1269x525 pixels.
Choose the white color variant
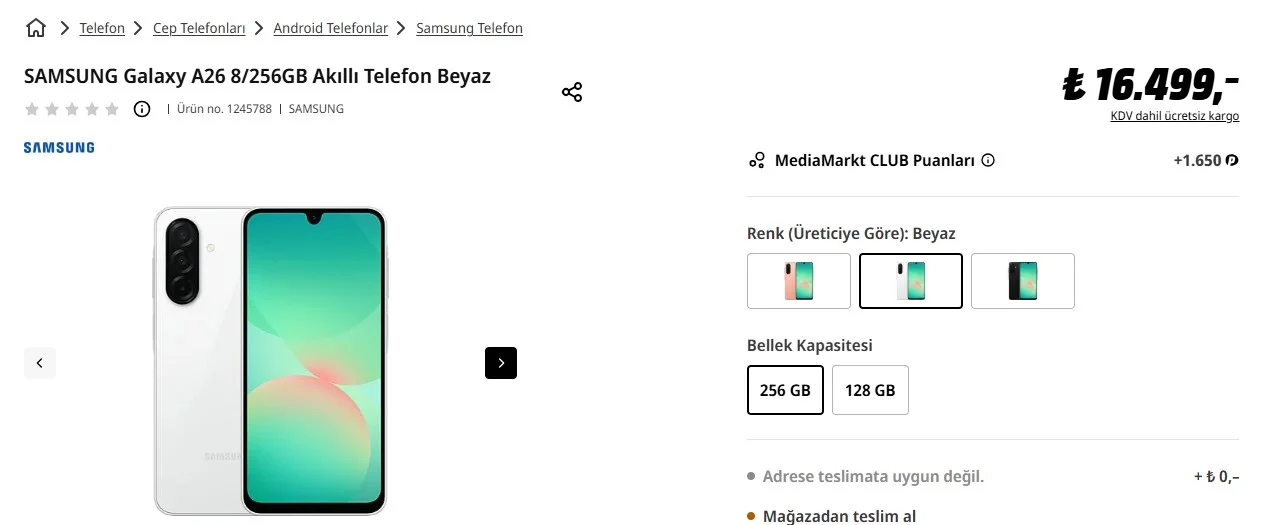911,281
